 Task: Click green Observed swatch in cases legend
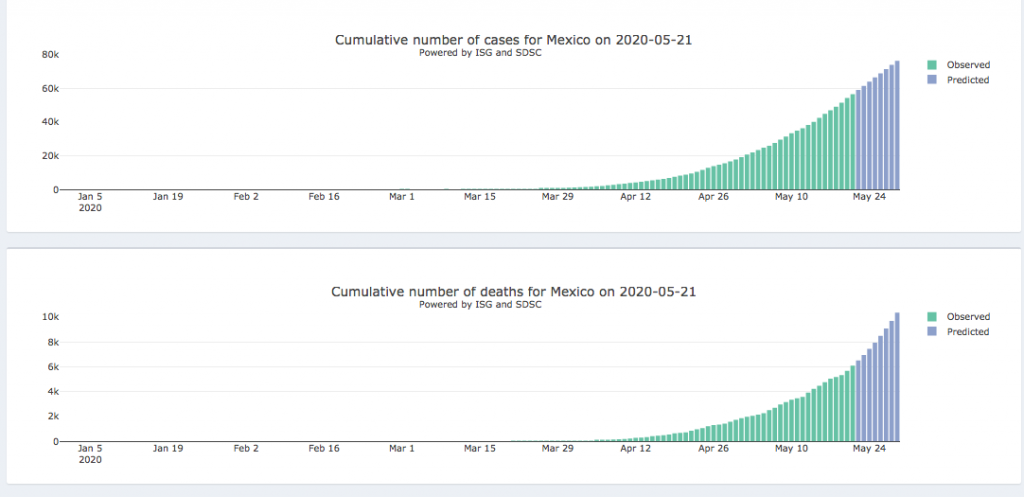coord(932,65)
